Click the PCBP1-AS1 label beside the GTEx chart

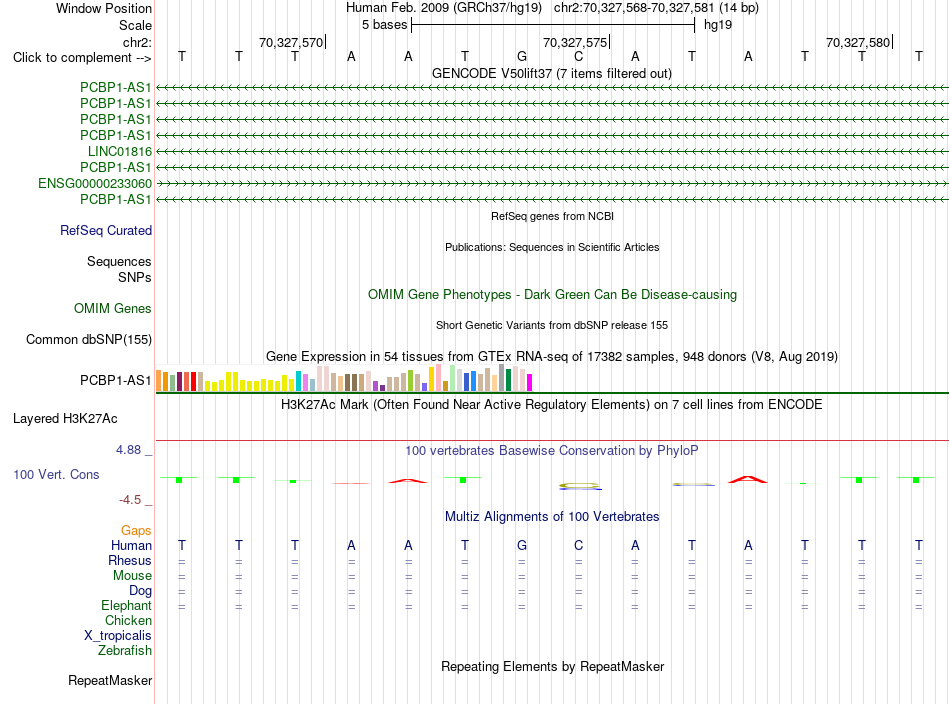click(x=116, y=380)
